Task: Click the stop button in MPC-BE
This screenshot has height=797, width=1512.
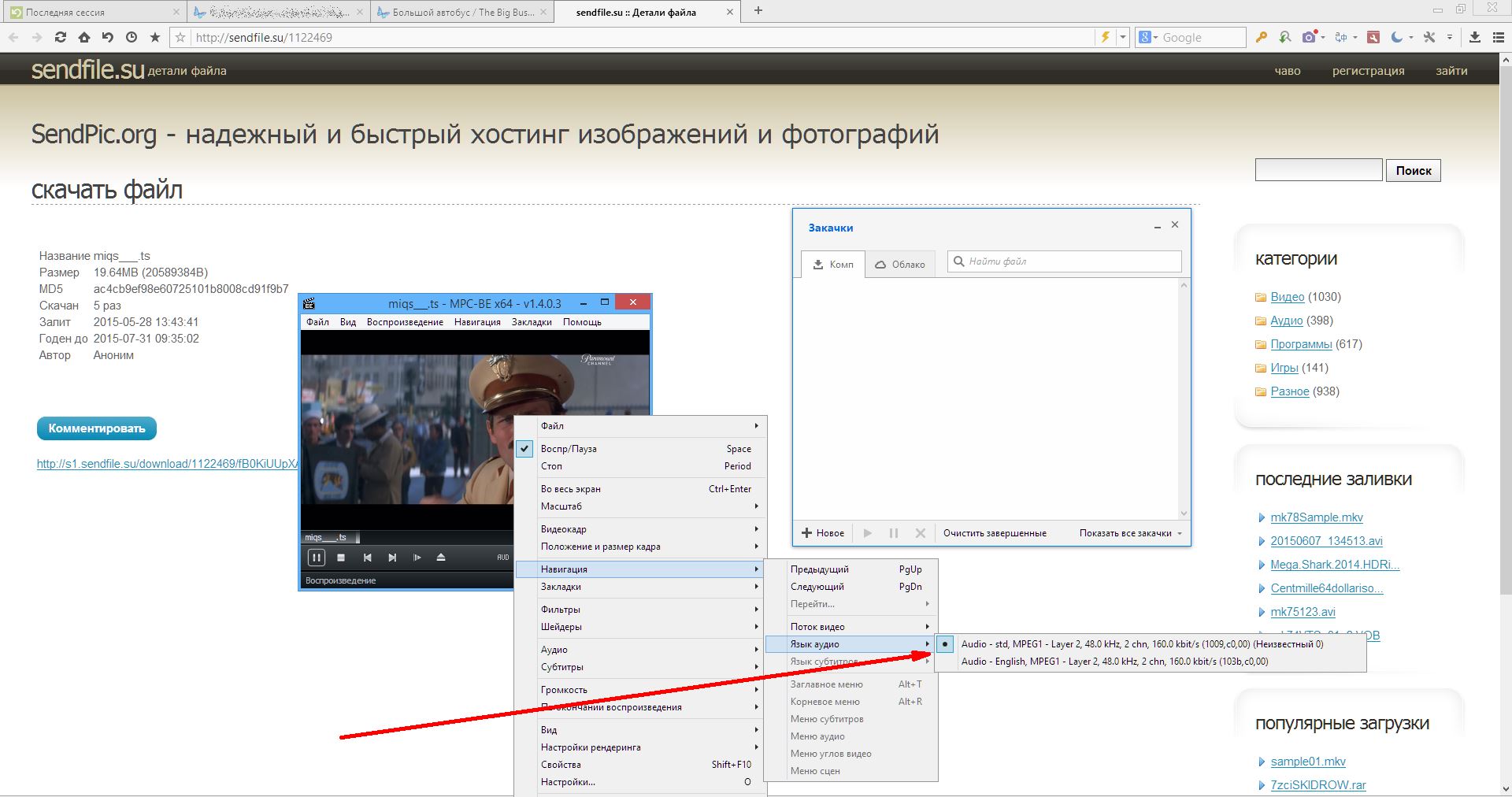Action: (341, 558)
